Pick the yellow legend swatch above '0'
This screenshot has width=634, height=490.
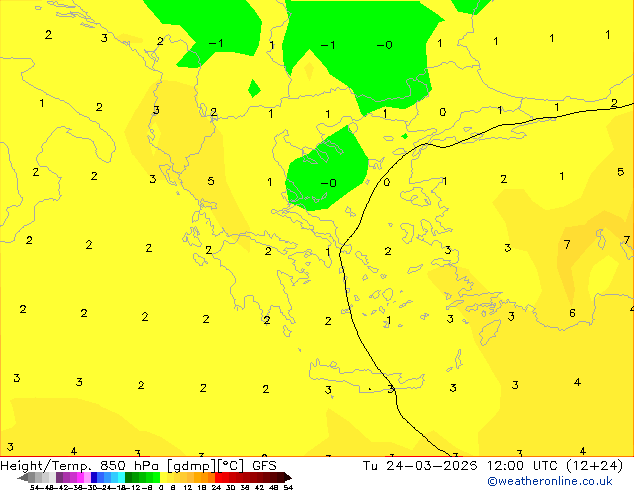pyautogui.click(x=163, y=477)
